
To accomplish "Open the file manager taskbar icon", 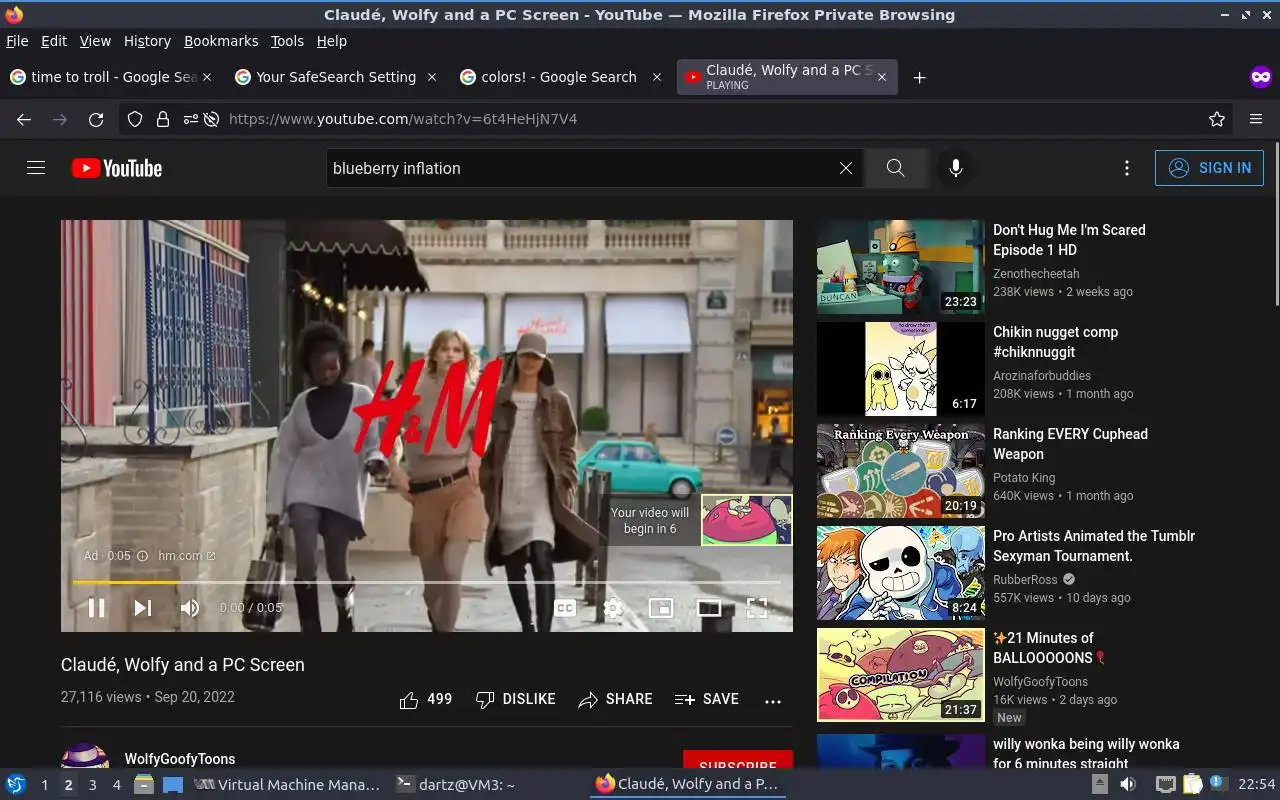I will pos(144,785).
